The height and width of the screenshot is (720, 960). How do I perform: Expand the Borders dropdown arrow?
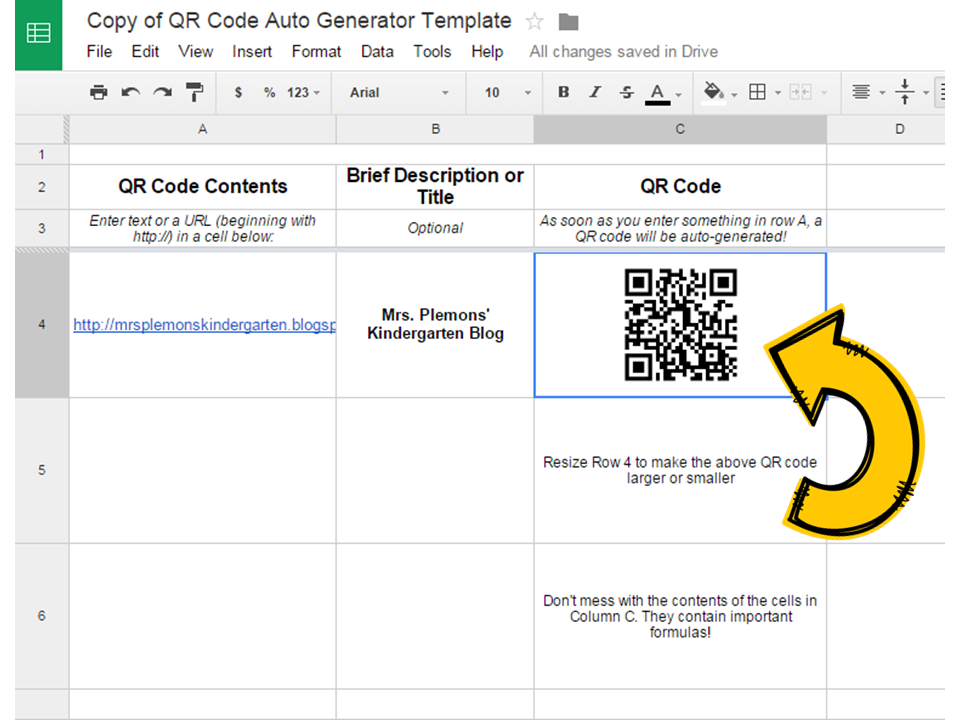click(x=778, y=93)
